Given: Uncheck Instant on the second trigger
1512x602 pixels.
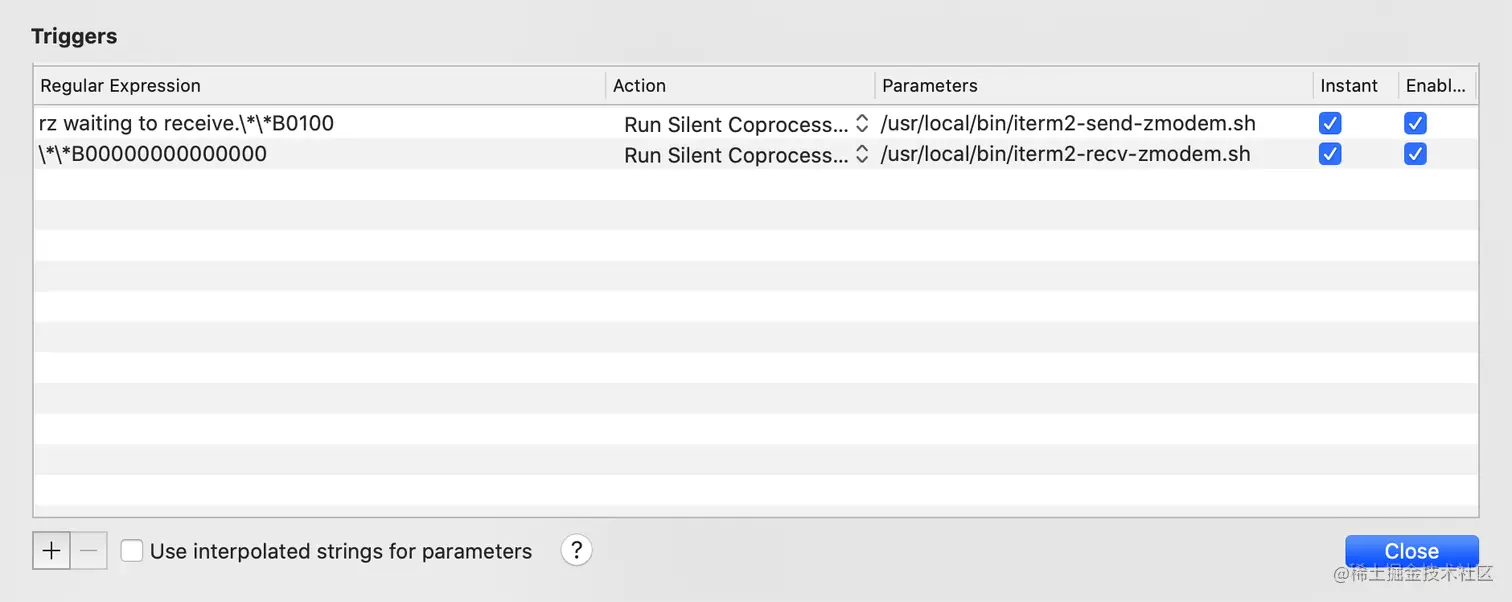Looking at the screenshot, I should 1330,154.
